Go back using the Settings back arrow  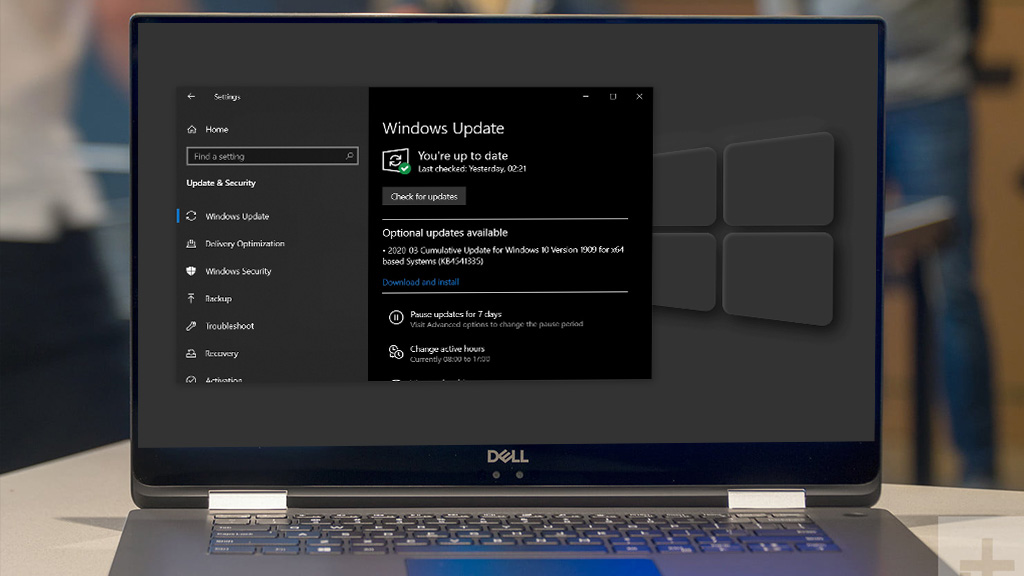(x=191, y=97)
